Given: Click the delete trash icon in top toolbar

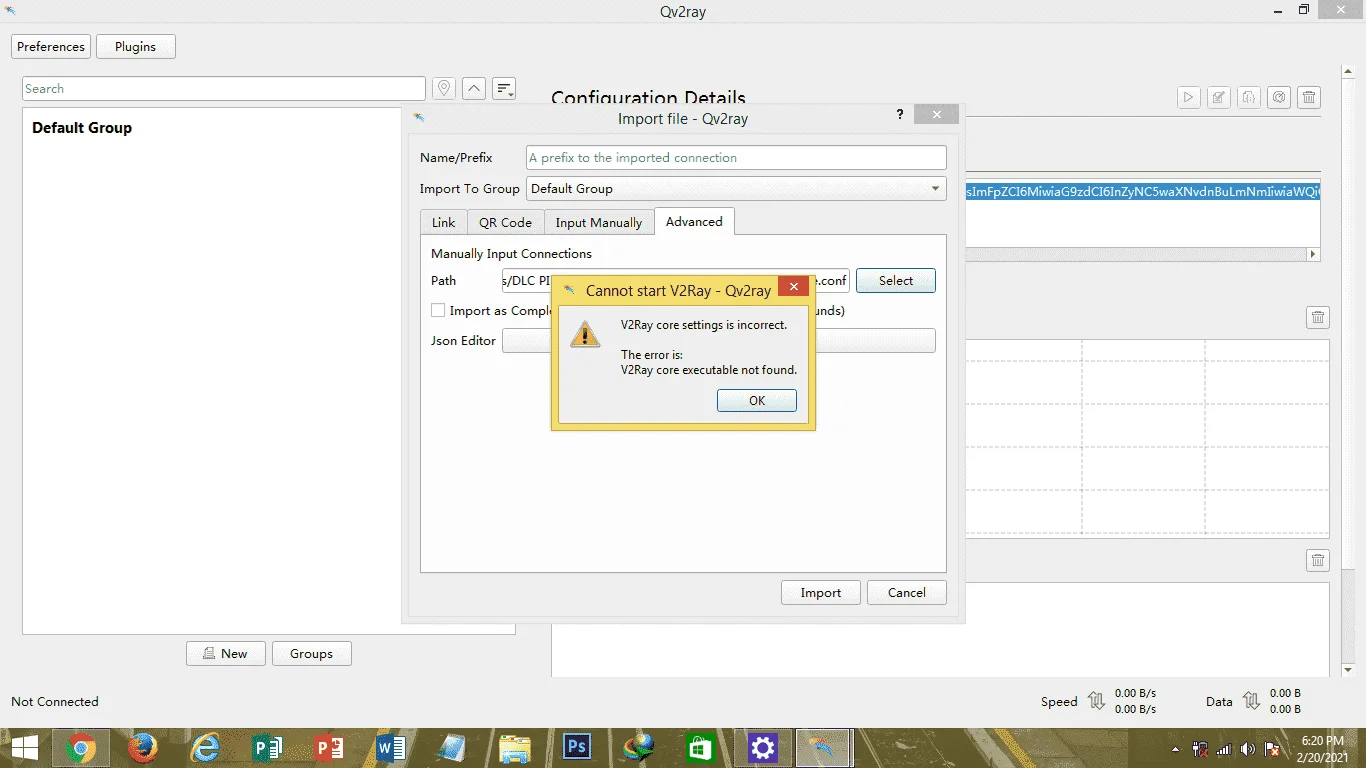Looking at the screenshot, I should point(1309,97).
